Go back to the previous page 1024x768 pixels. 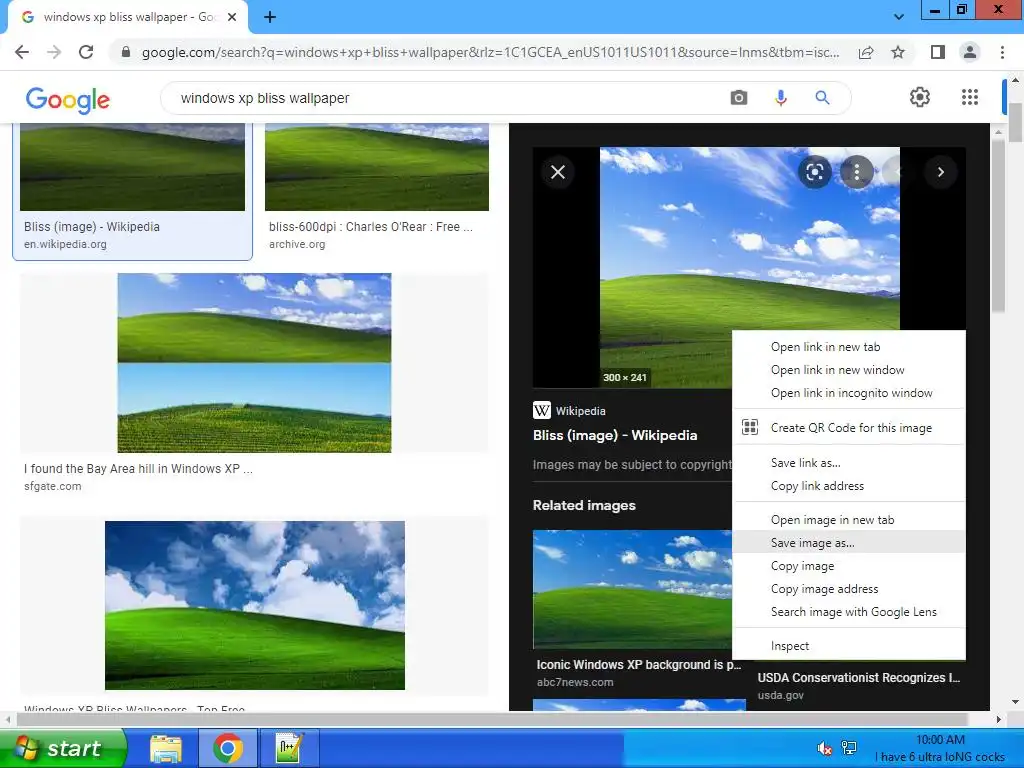pos(22,52)
